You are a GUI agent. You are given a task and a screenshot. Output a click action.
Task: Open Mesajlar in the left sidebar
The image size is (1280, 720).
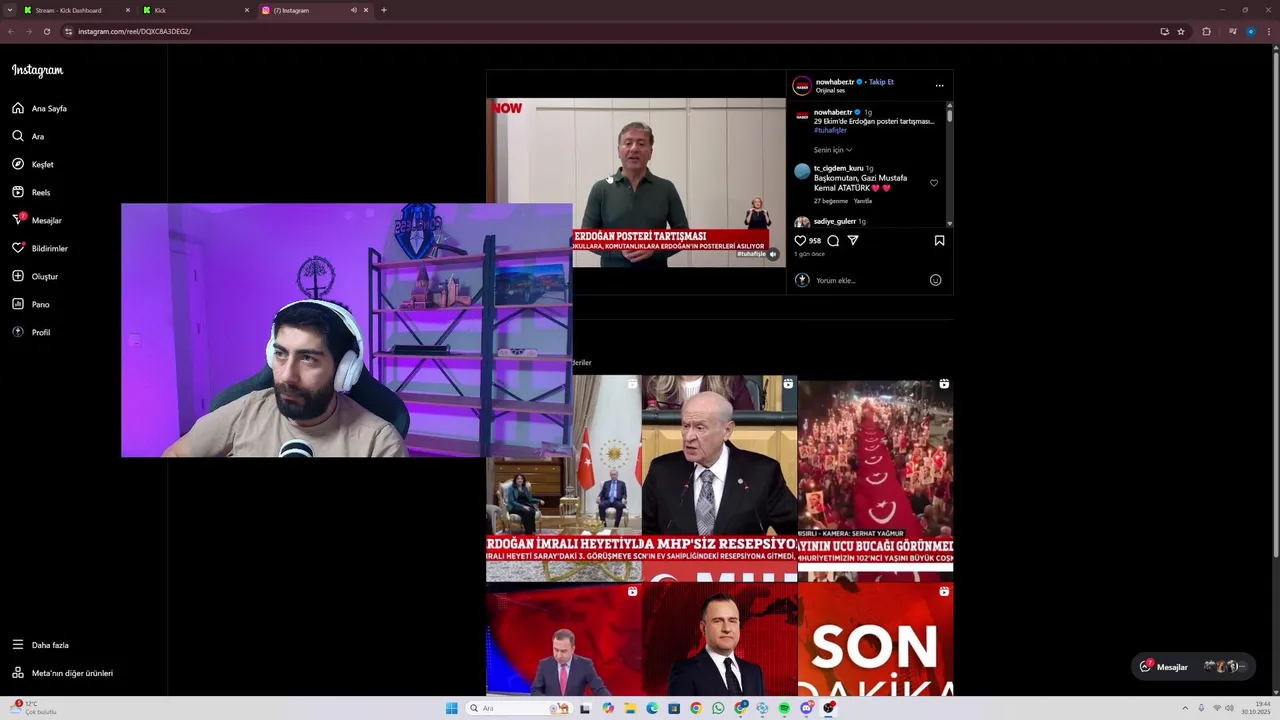[x=37, y=220]
